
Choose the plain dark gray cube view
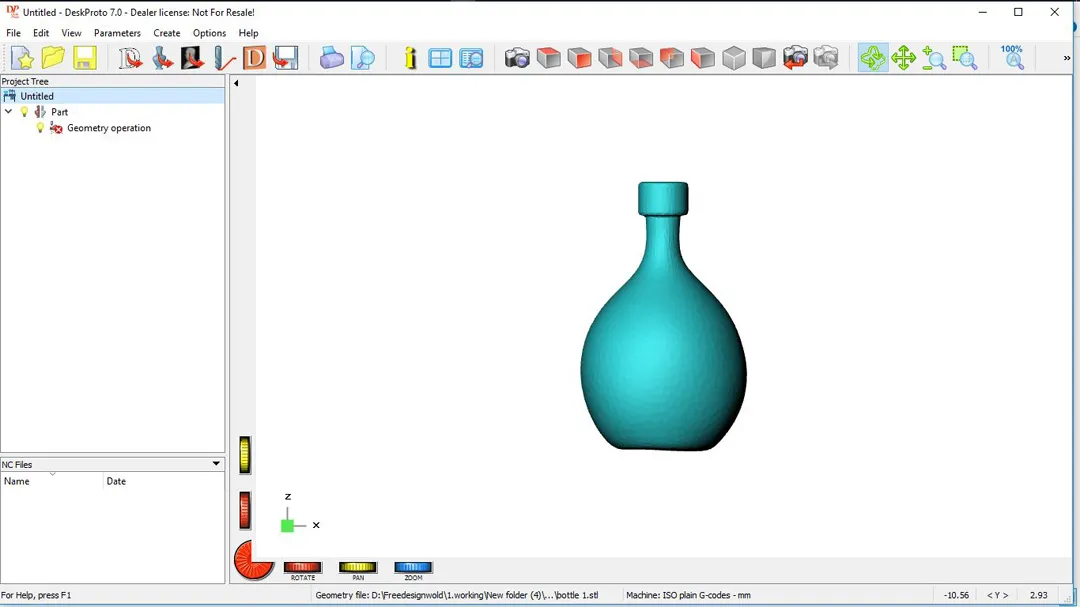pyautogui.click(x=764, y=58)
